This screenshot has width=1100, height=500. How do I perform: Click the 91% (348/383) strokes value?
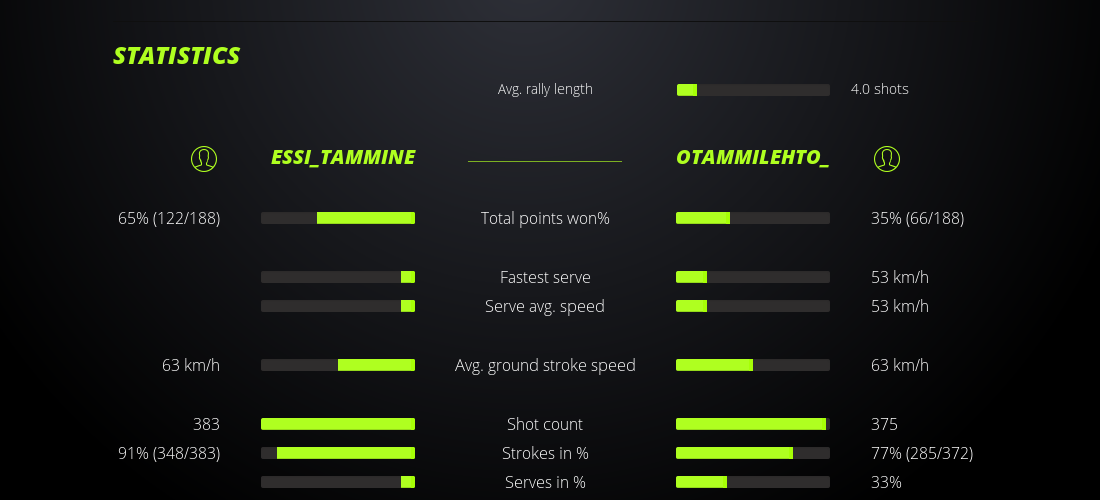coord(169,453)
